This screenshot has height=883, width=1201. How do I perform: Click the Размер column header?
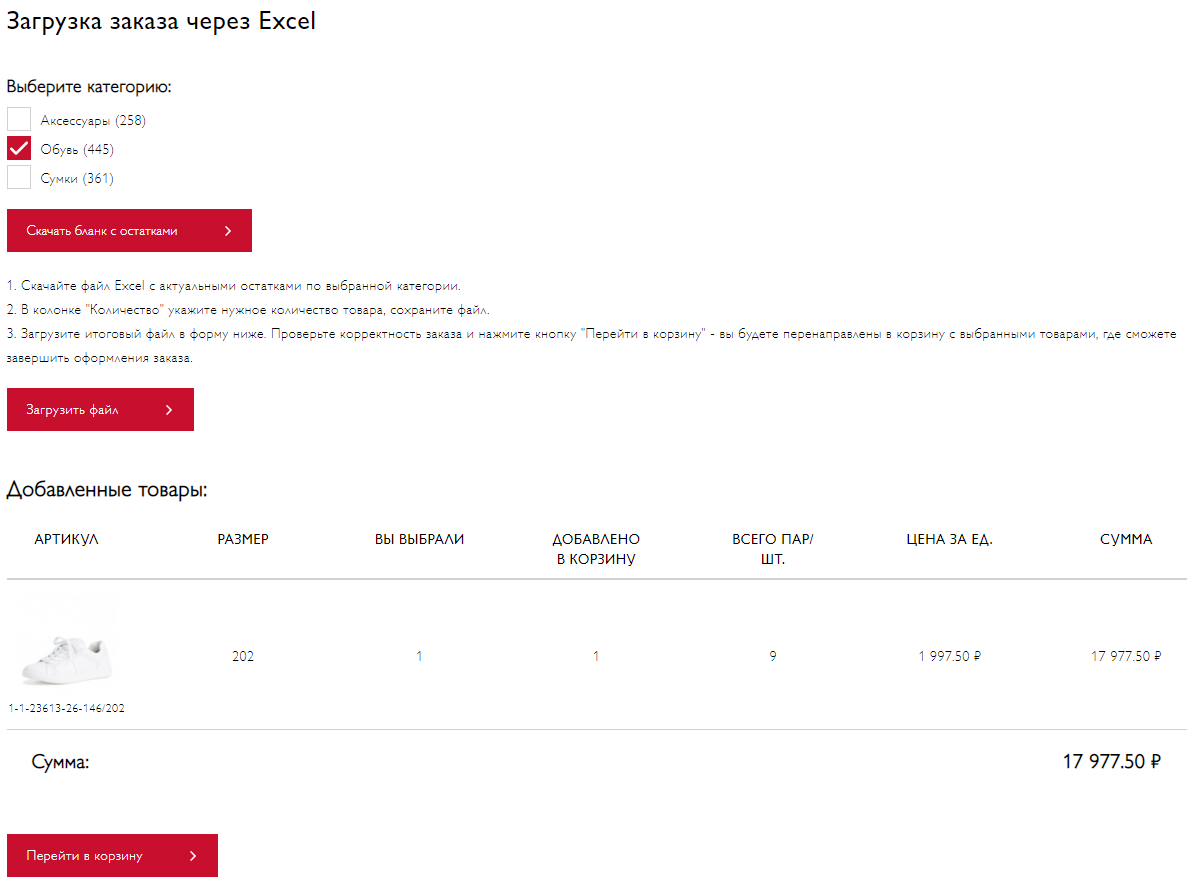coord(243,539)
